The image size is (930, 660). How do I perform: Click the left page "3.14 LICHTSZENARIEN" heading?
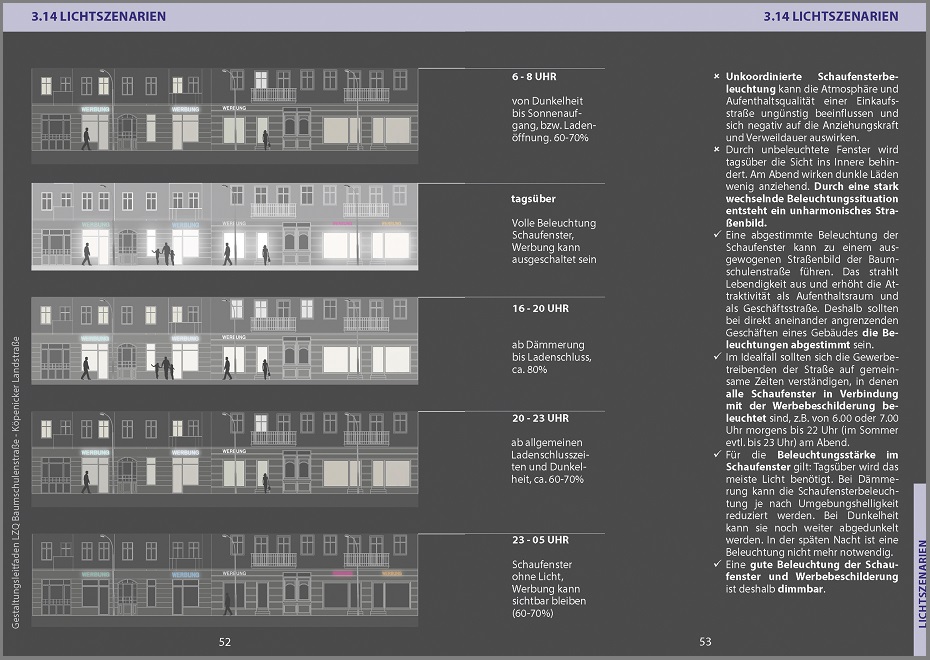tap(99, 17)
